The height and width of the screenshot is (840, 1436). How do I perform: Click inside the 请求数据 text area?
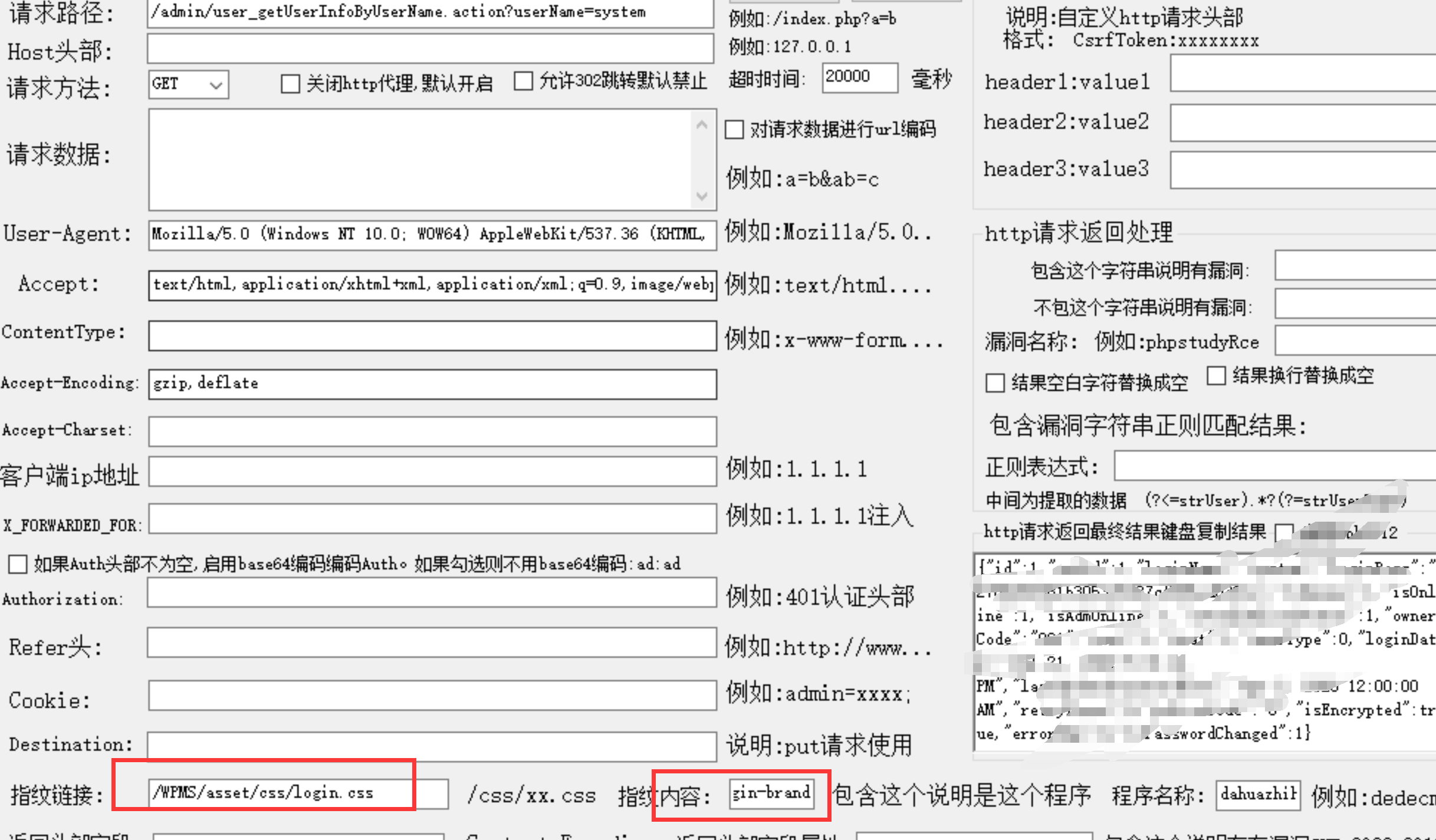pyautogui.click(x=420, y=159)
